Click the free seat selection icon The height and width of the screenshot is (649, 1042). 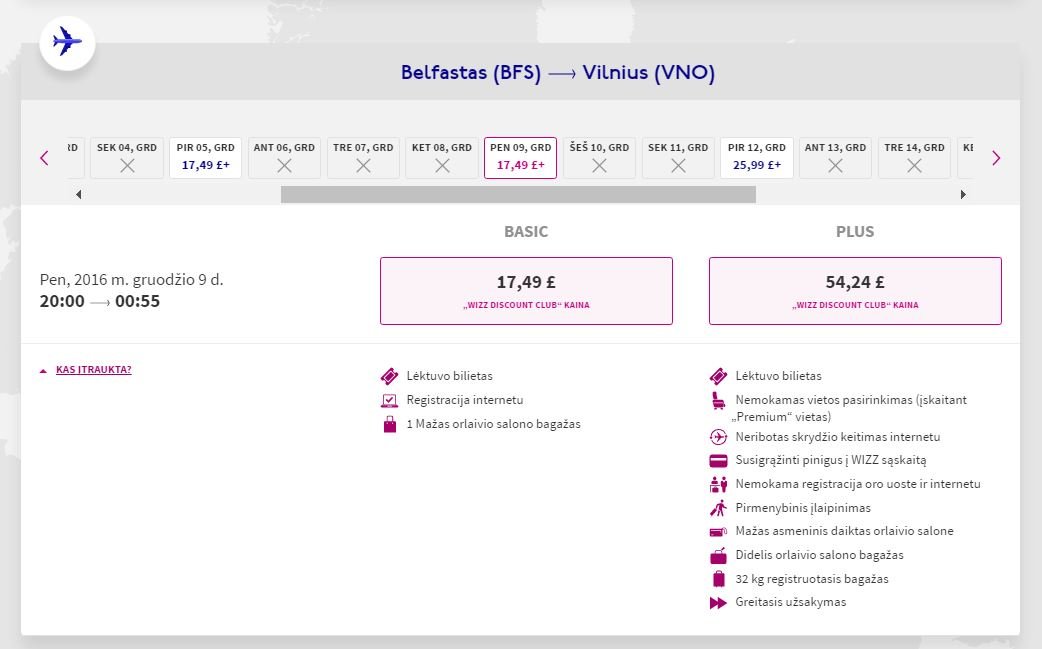click(718, 401)
